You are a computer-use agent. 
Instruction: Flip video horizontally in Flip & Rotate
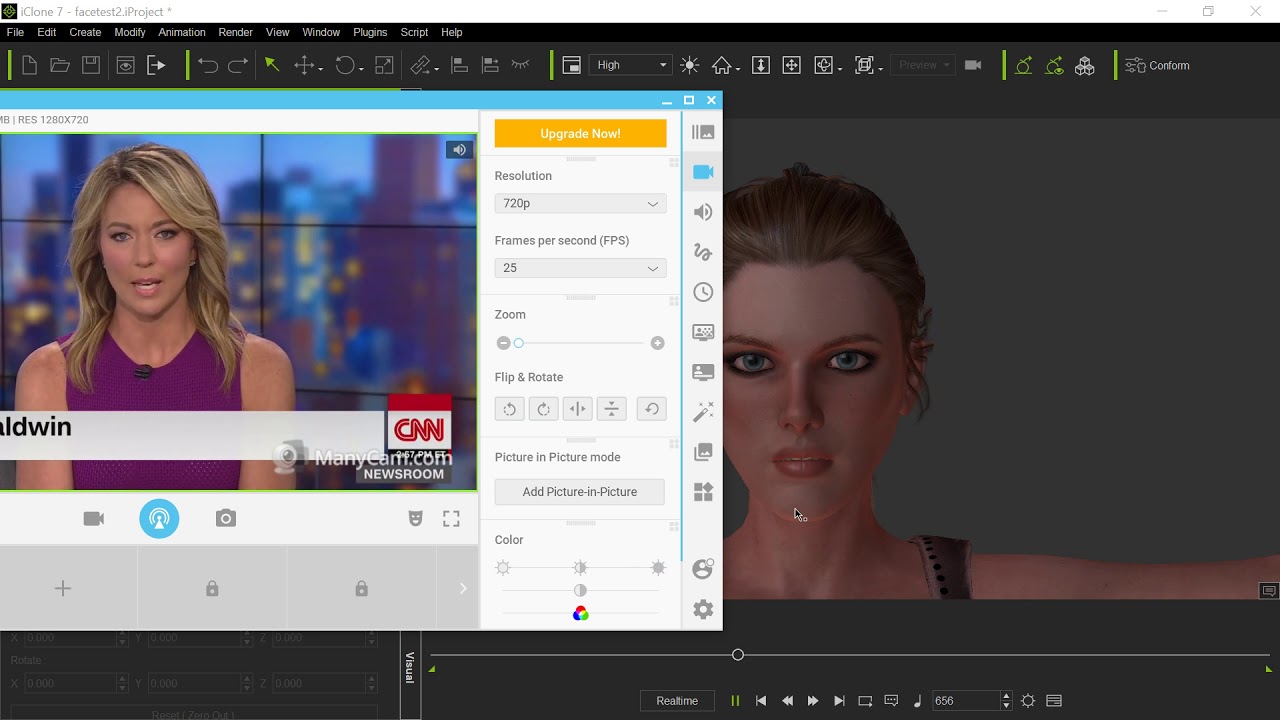[577, 409]
